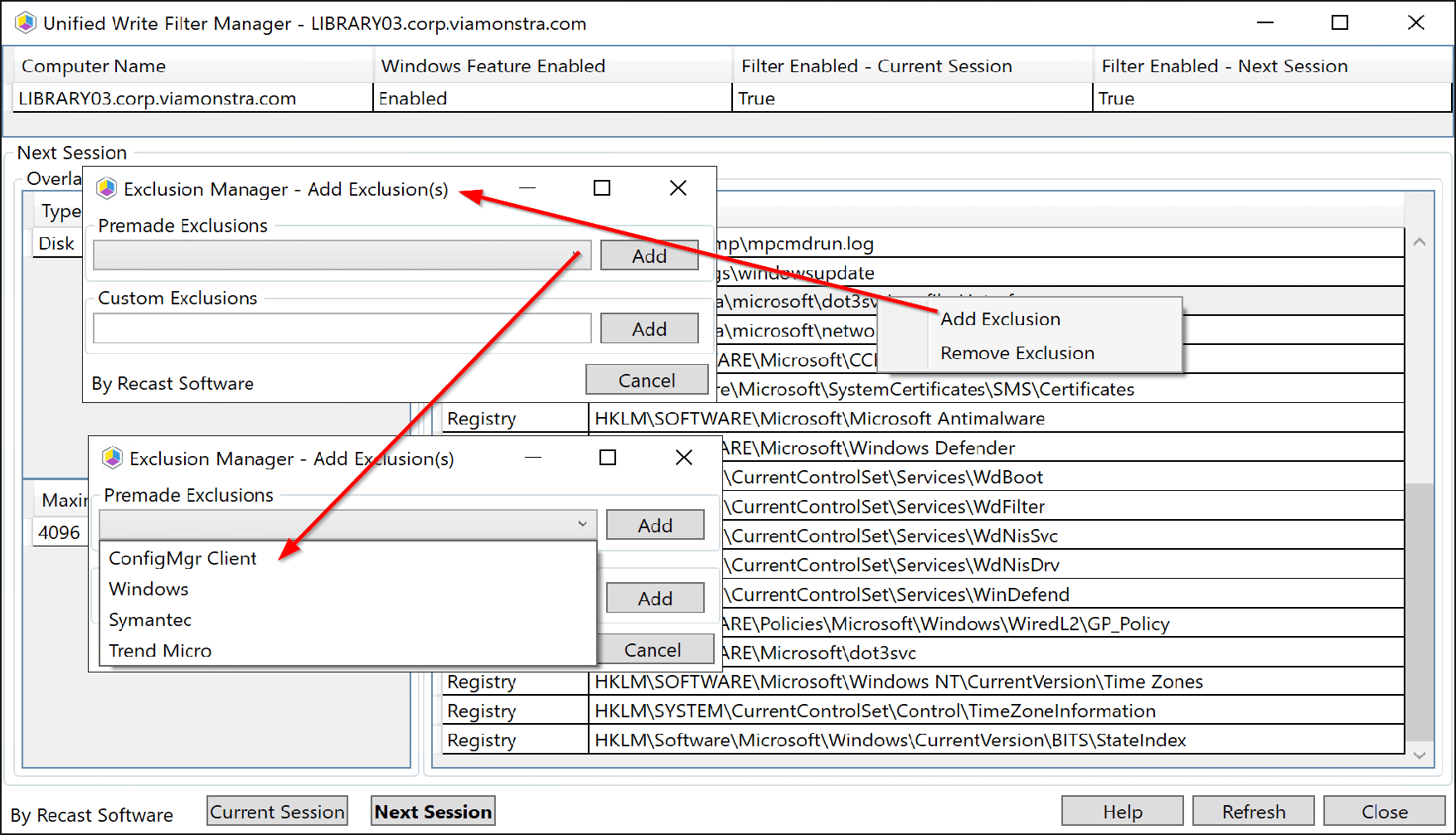This screenshot has width=1456, height=835.
Task: Click Add next to Custom Exclusions
Action: click(x=649, y=328)
